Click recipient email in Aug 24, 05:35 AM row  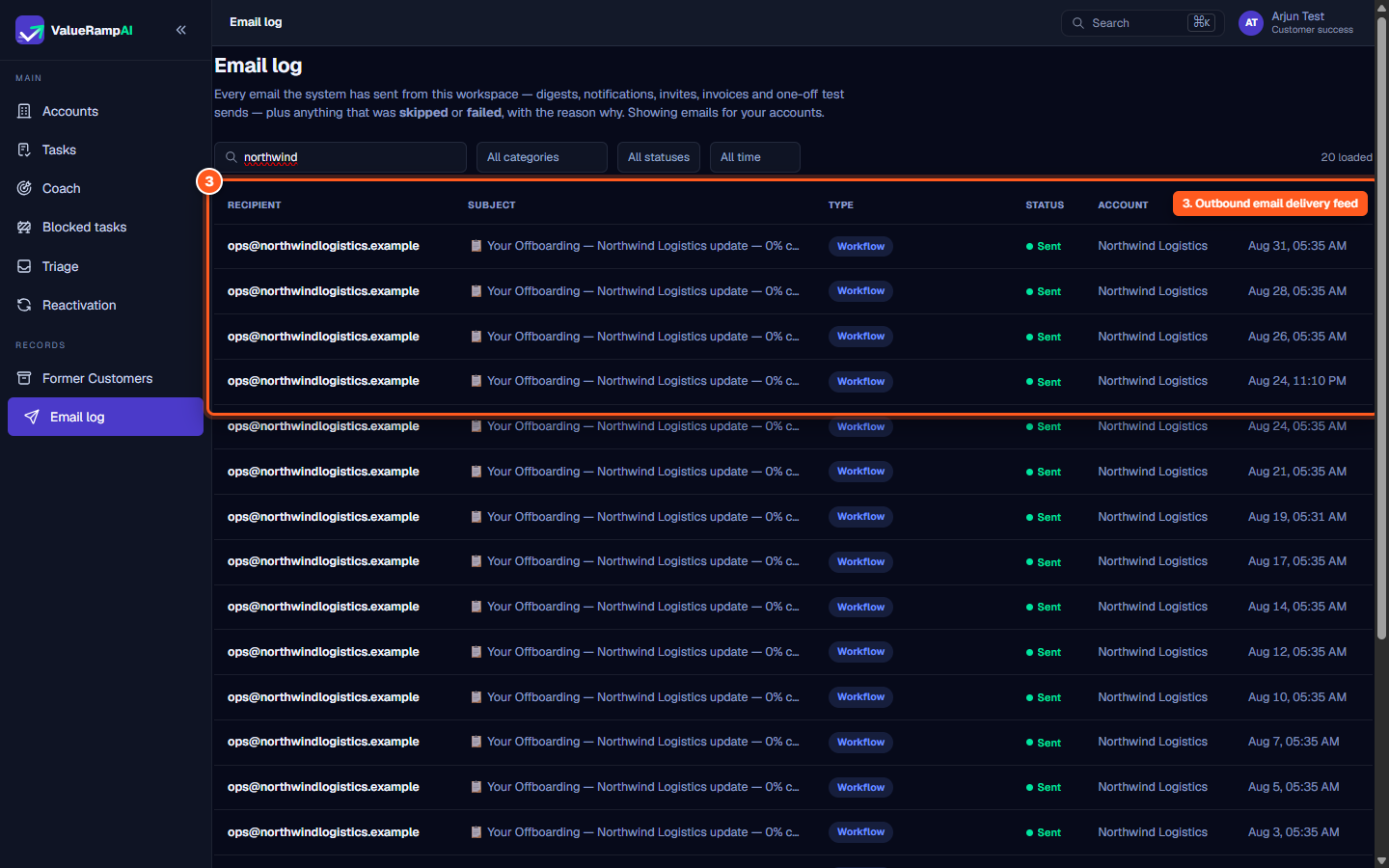click(323, 426)
